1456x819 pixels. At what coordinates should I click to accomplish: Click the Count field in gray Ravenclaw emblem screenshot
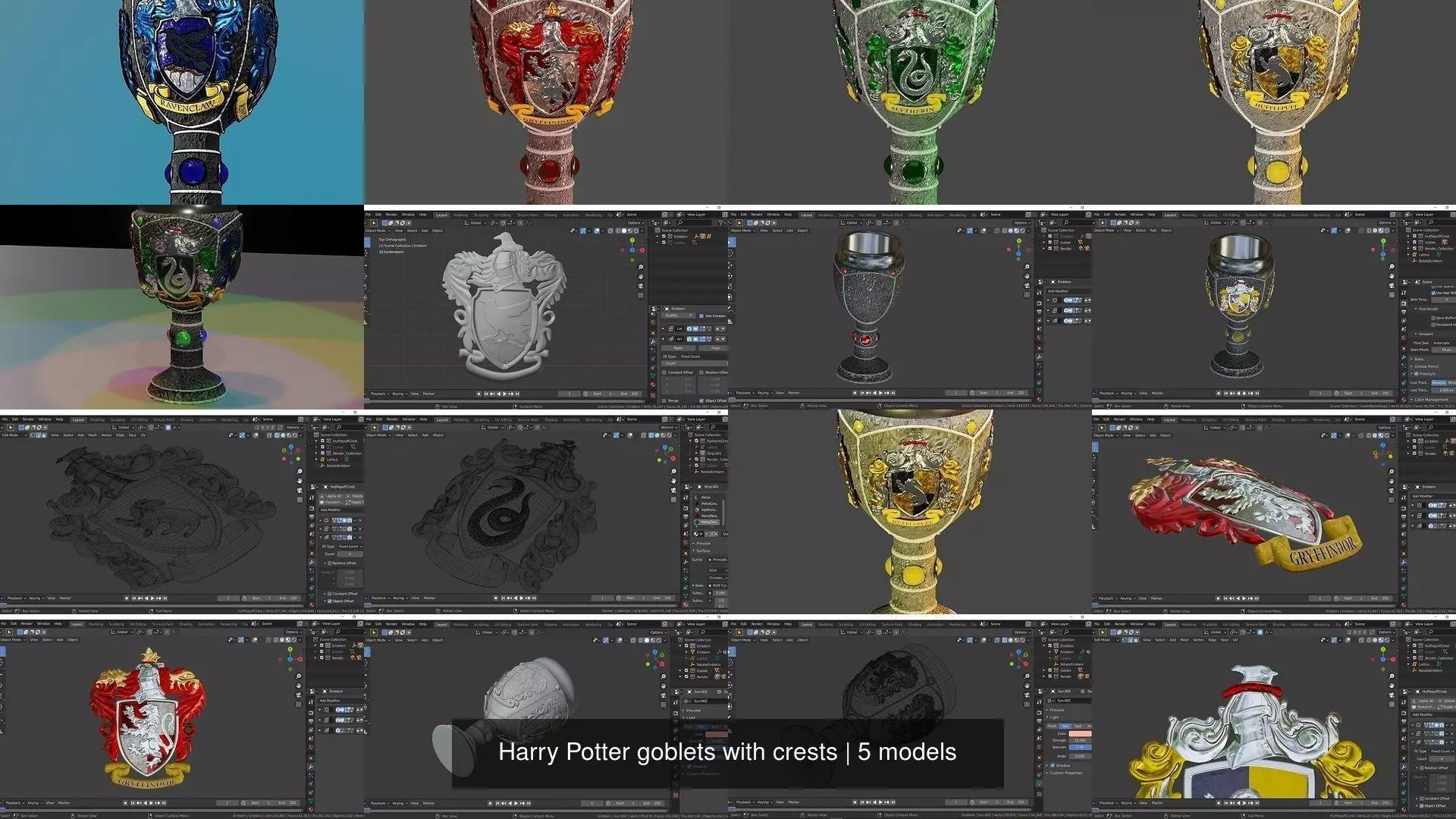click(694, 363)
